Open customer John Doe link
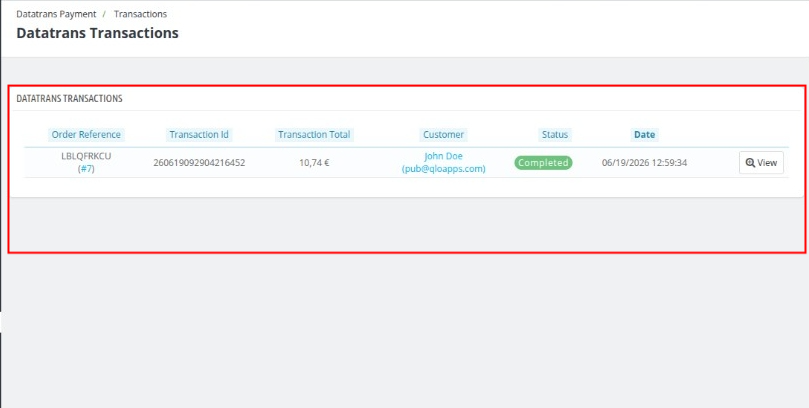 (444, 162)
